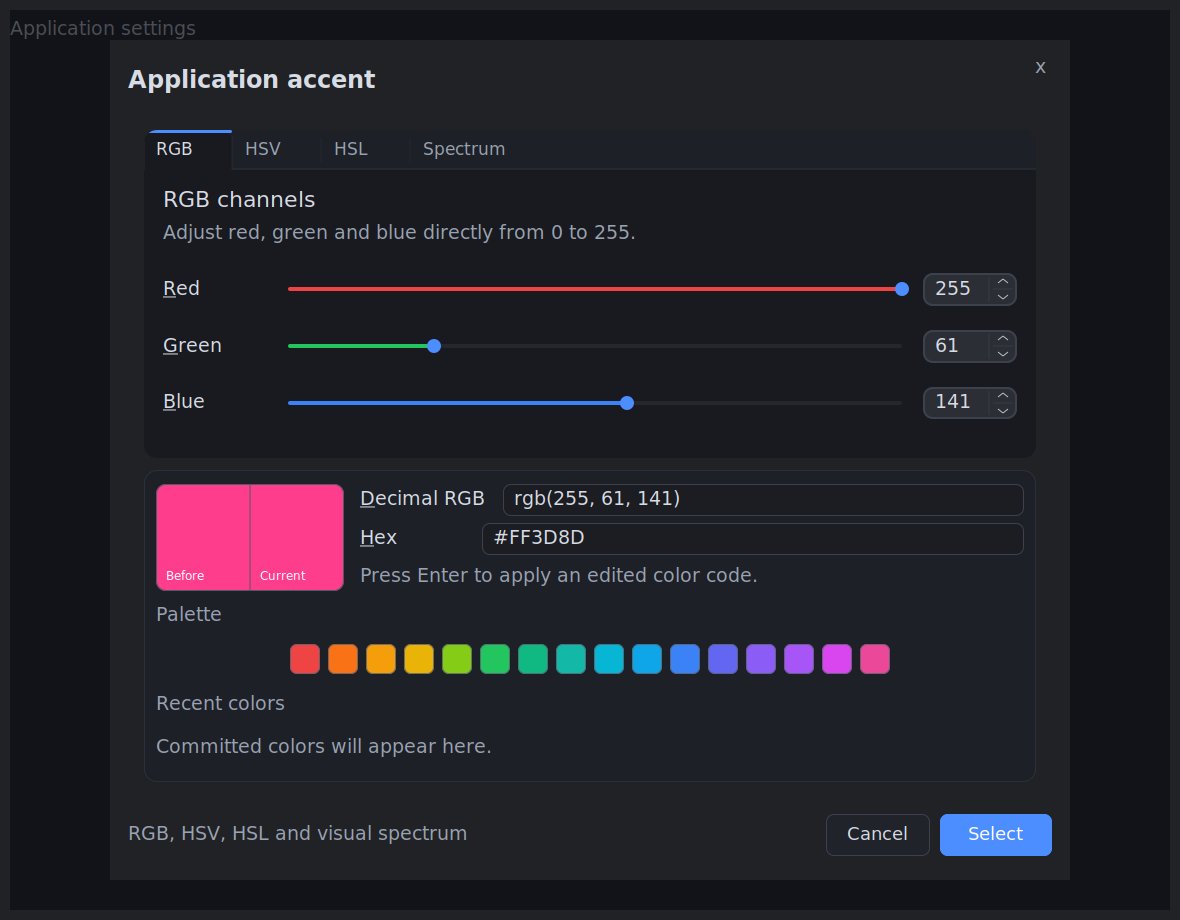Close the Application accent dialog with x

point(1040,67)
